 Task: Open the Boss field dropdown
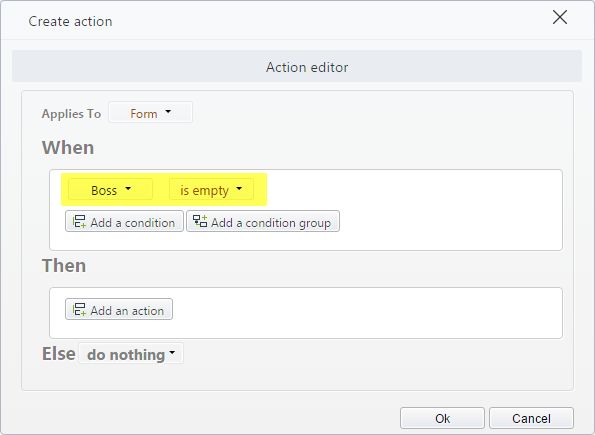point(110,189)
